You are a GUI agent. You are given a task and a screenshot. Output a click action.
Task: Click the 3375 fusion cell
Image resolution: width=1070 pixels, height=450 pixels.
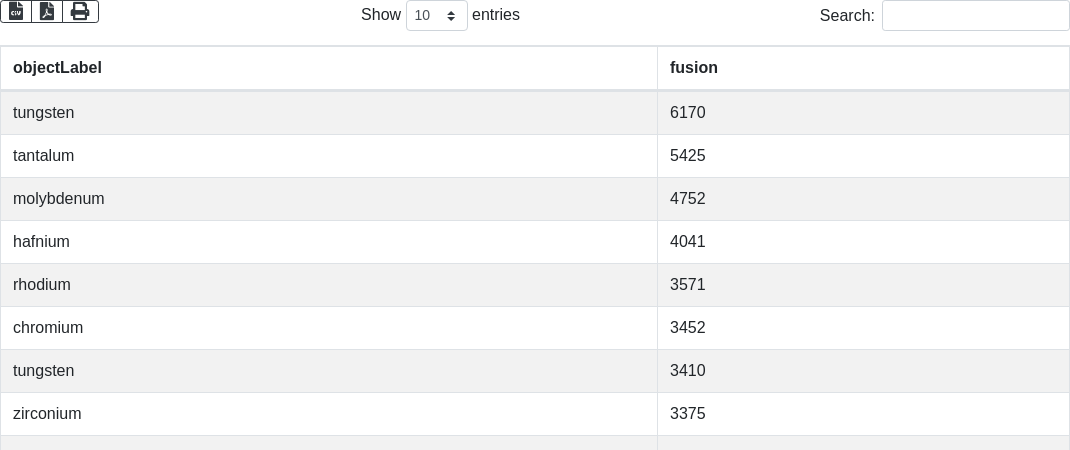(688, 414)
